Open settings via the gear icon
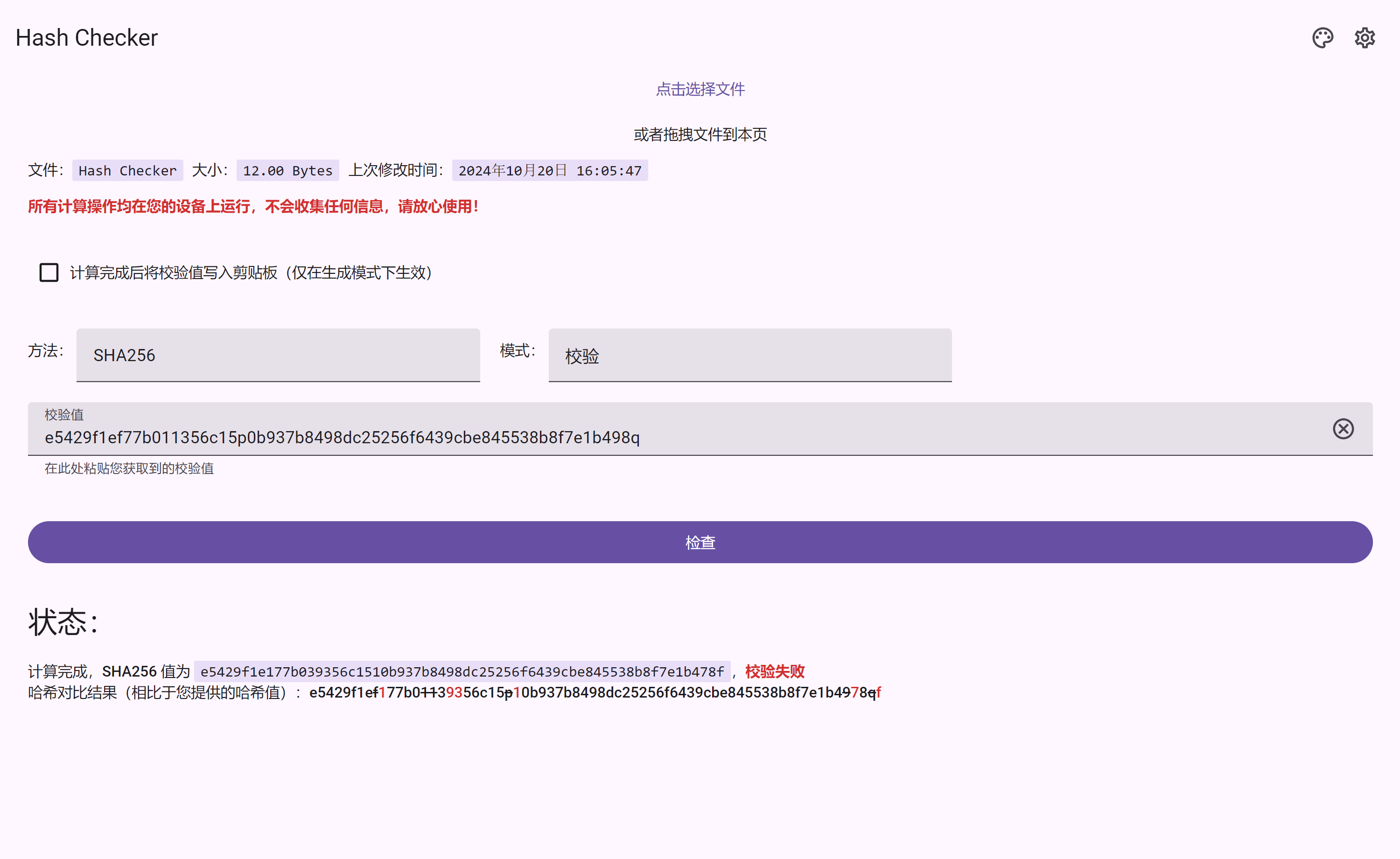 [x=1364, y=38]
